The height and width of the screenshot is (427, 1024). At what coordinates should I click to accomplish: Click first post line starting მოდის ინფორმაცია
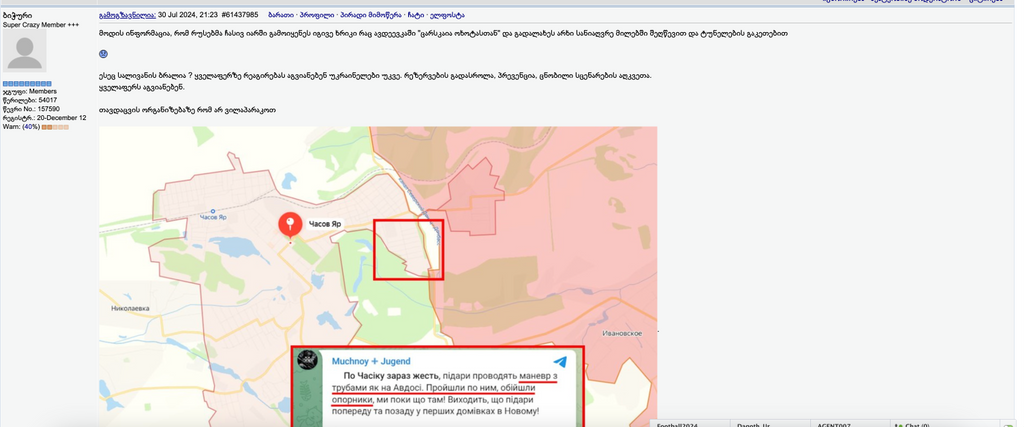(443, 33)
